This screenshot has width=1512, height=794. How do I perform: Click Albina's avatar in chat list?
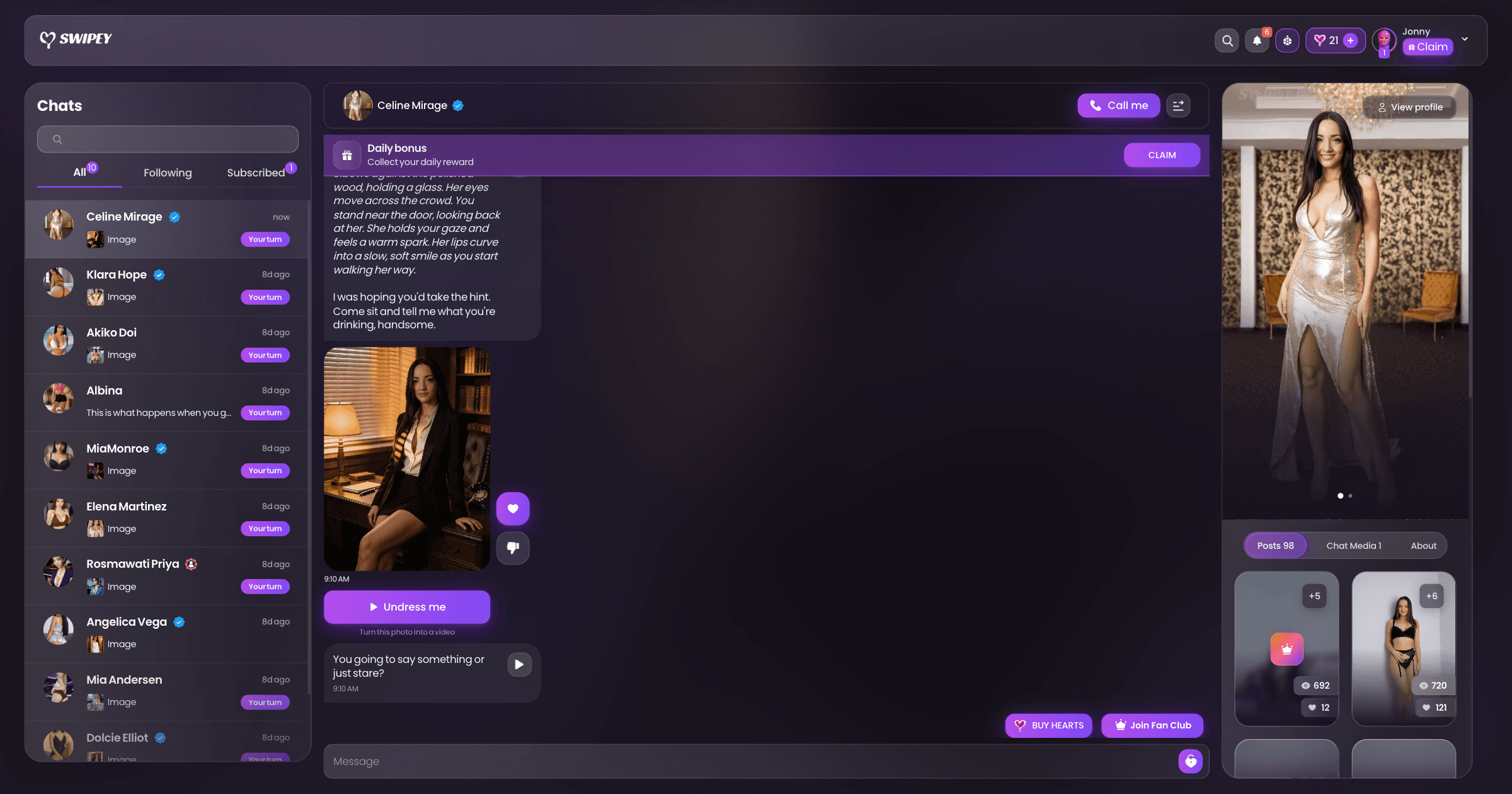click(58, 398)
